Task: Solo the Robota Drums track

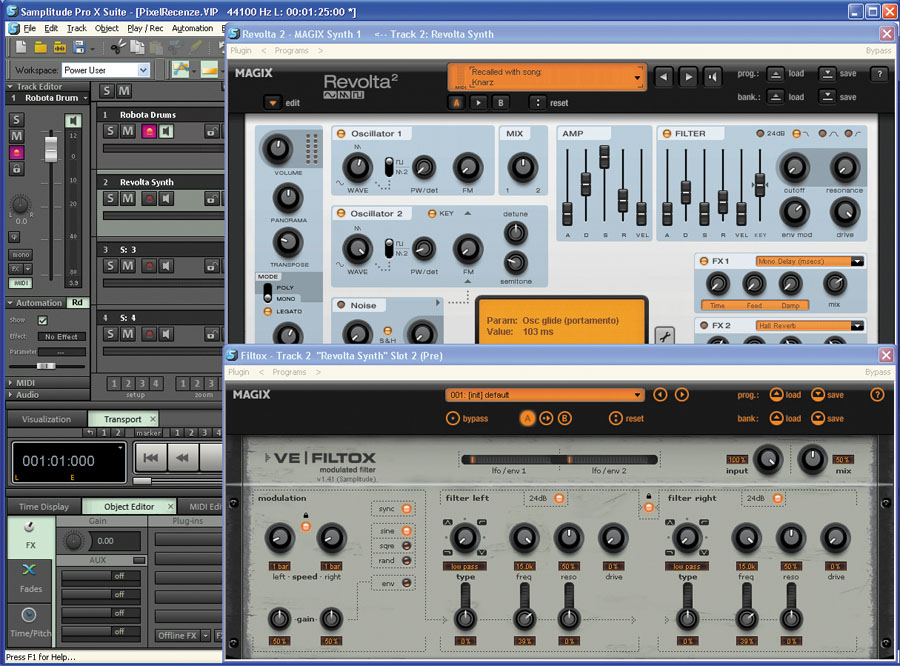Action: point(111,131)
